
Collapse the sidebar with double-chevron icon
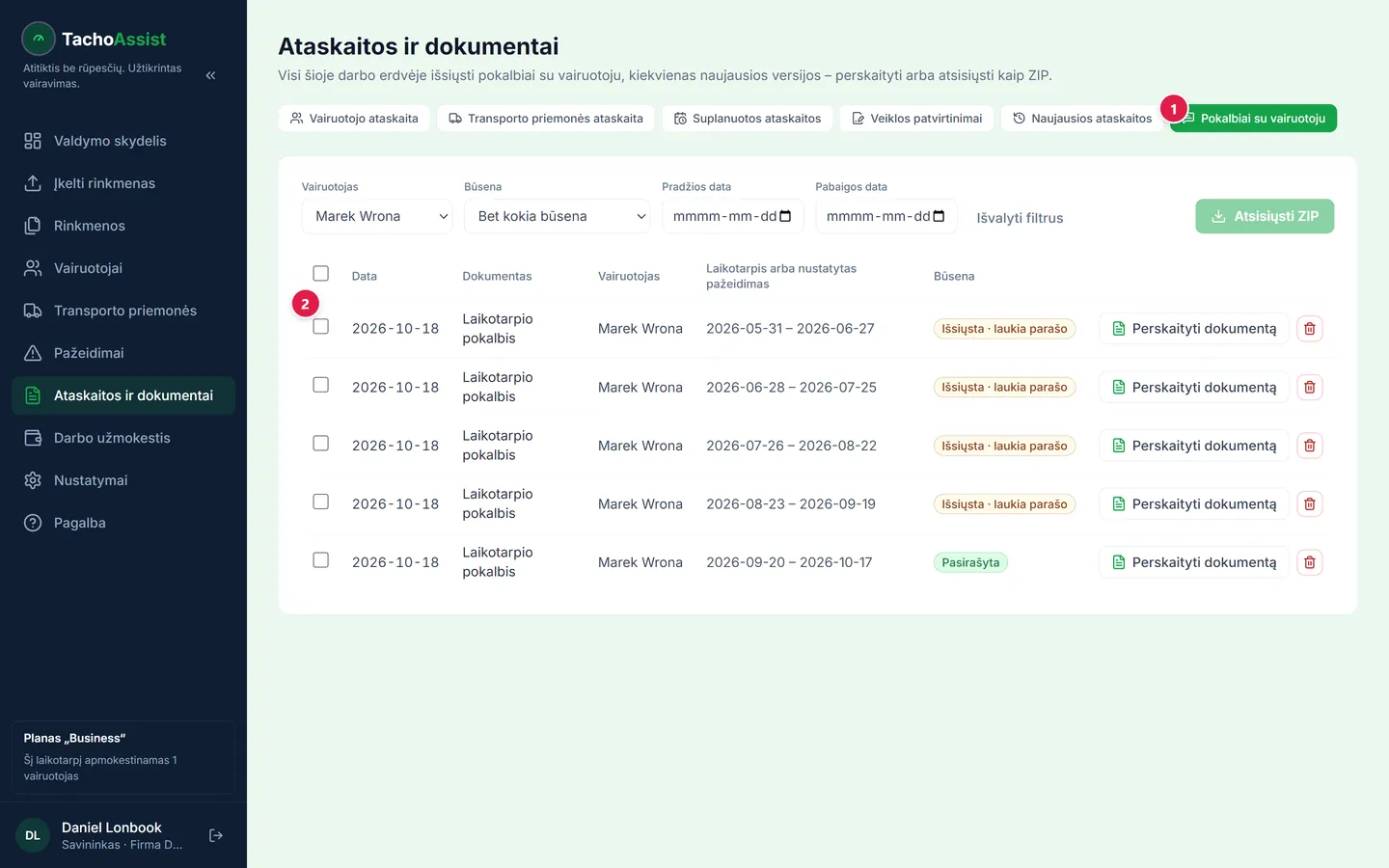[x=210, y=75]
